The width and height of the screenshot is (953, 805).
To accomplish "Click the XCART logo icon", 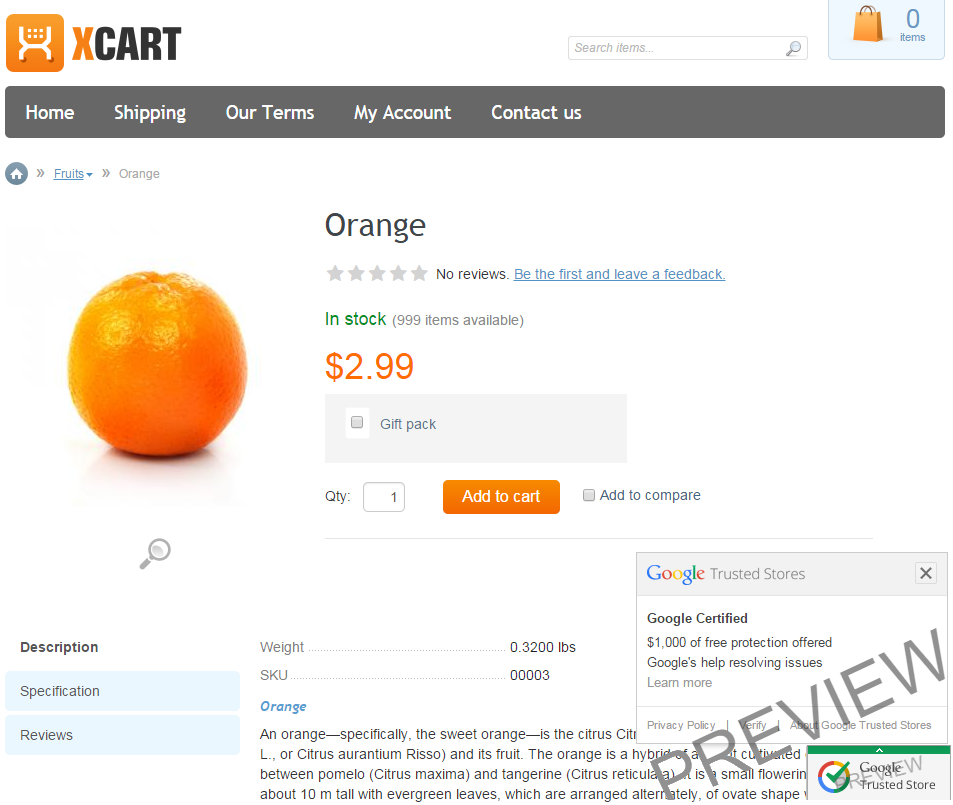I will click(x=35, y=43).
